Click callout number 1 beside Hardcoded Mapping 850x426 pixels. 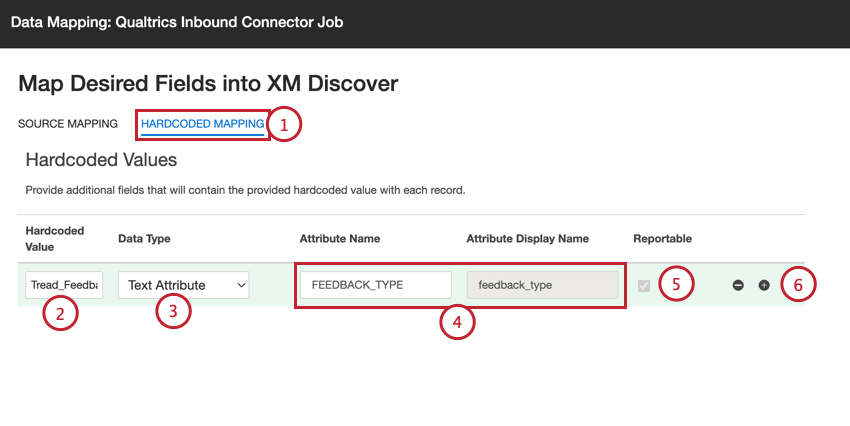click(284, 125)
